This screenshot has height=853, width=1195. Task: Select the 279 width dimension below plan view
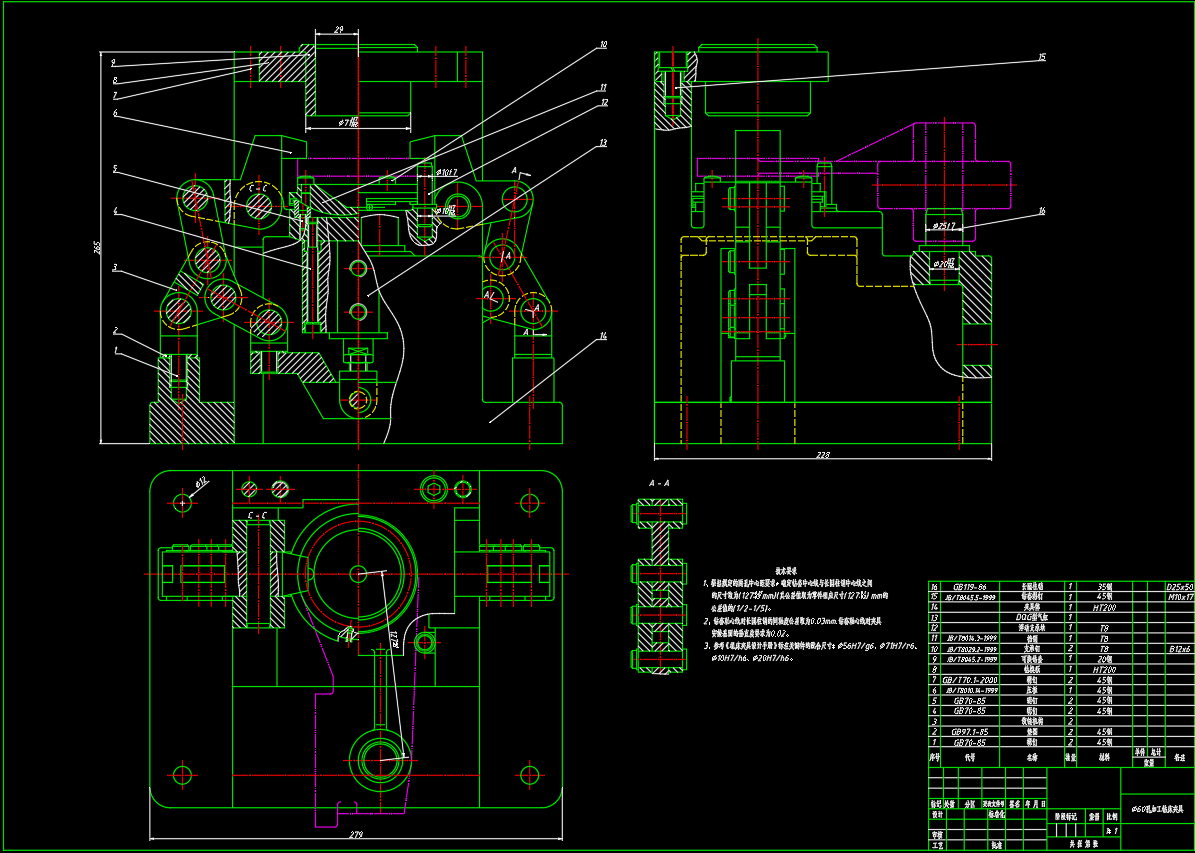(356, 834)
